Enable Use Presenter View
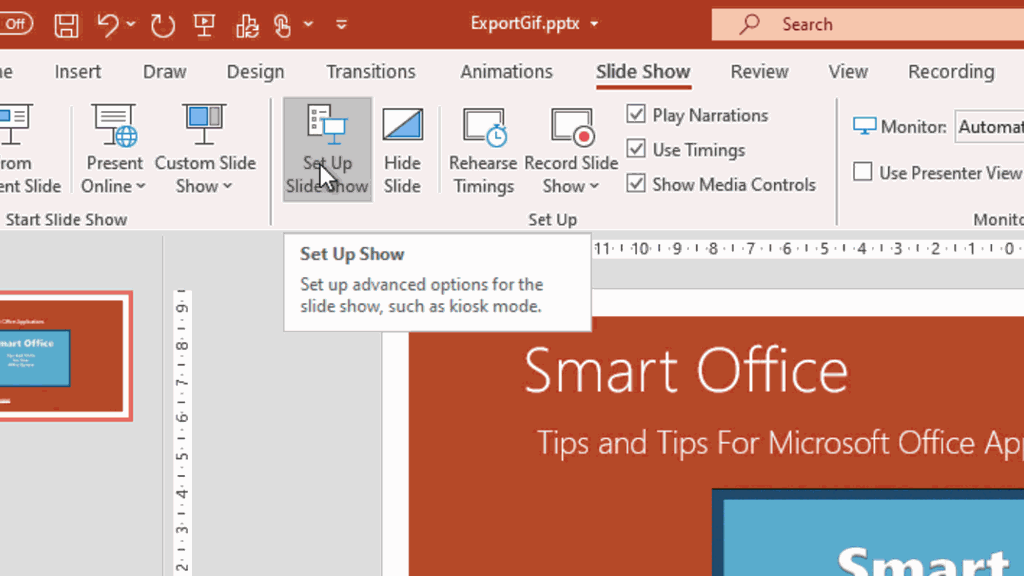The image size is (1024, 576). 862,172
